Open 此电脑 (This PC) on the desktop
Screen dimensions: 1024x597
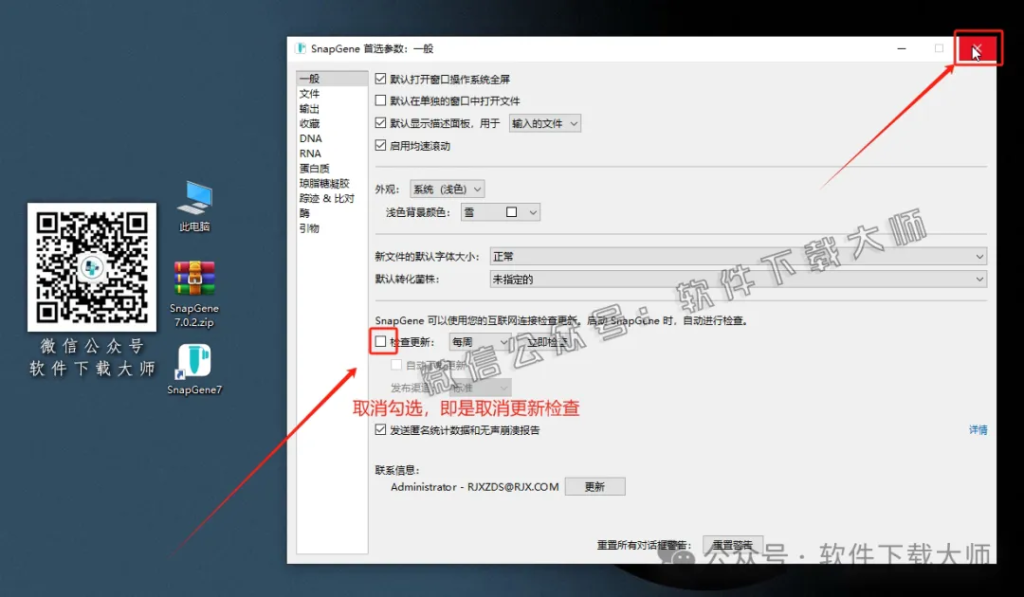click(193, 194)
